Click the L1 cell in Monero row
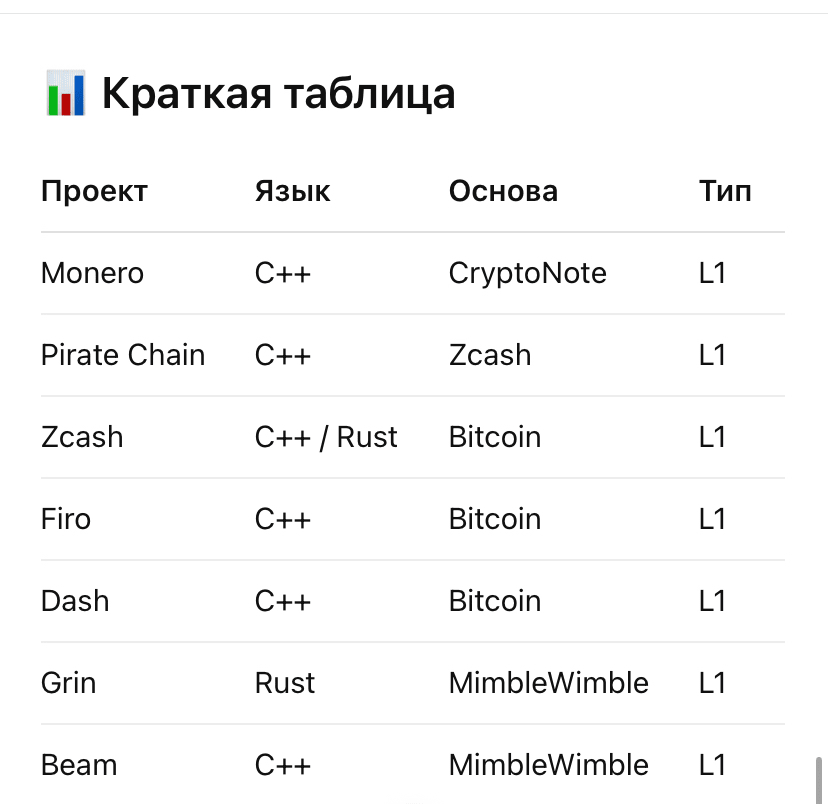This screenshot has width=828, height=804. 712,273
